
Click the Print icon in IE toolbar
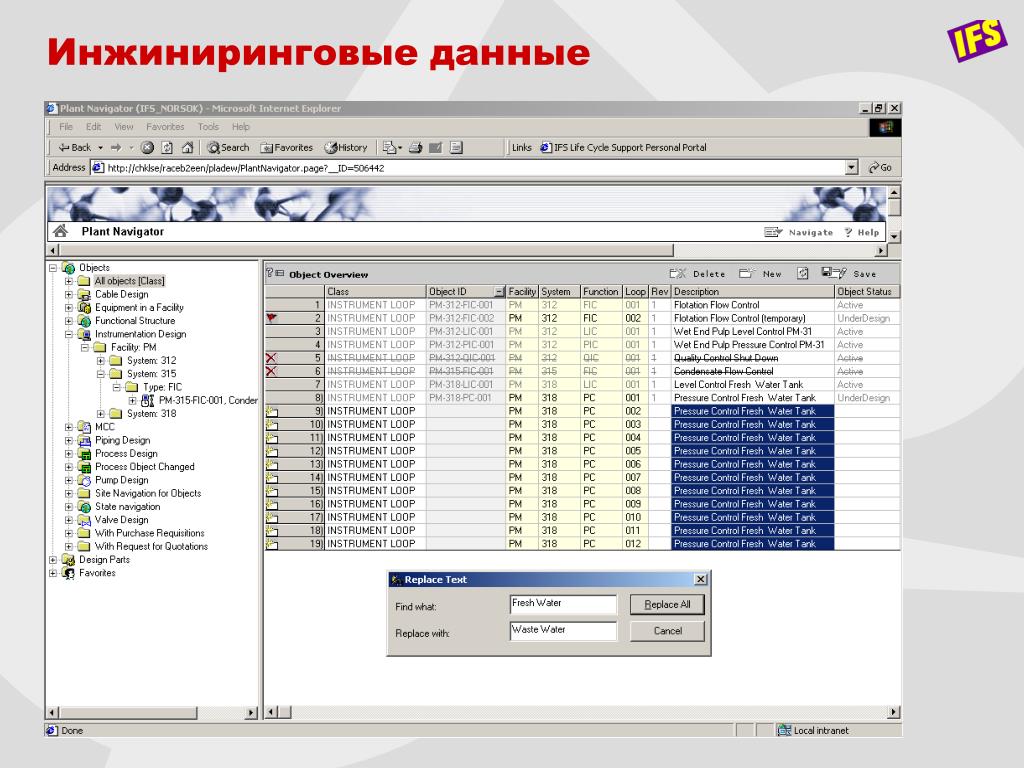415,148
